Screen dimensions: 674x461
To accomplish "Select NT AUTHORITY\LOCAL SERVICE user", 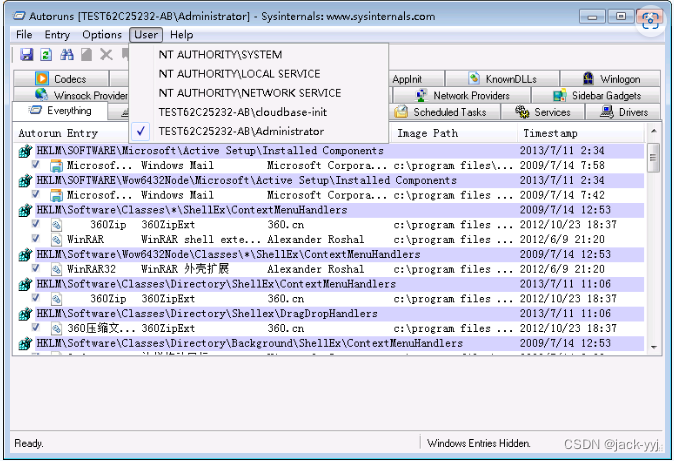I will click(259, 74).
